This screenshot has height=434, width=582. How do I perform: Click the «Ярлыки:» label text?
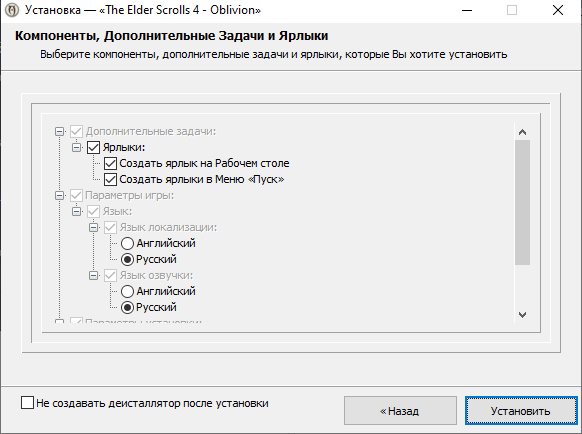[124, 147]
